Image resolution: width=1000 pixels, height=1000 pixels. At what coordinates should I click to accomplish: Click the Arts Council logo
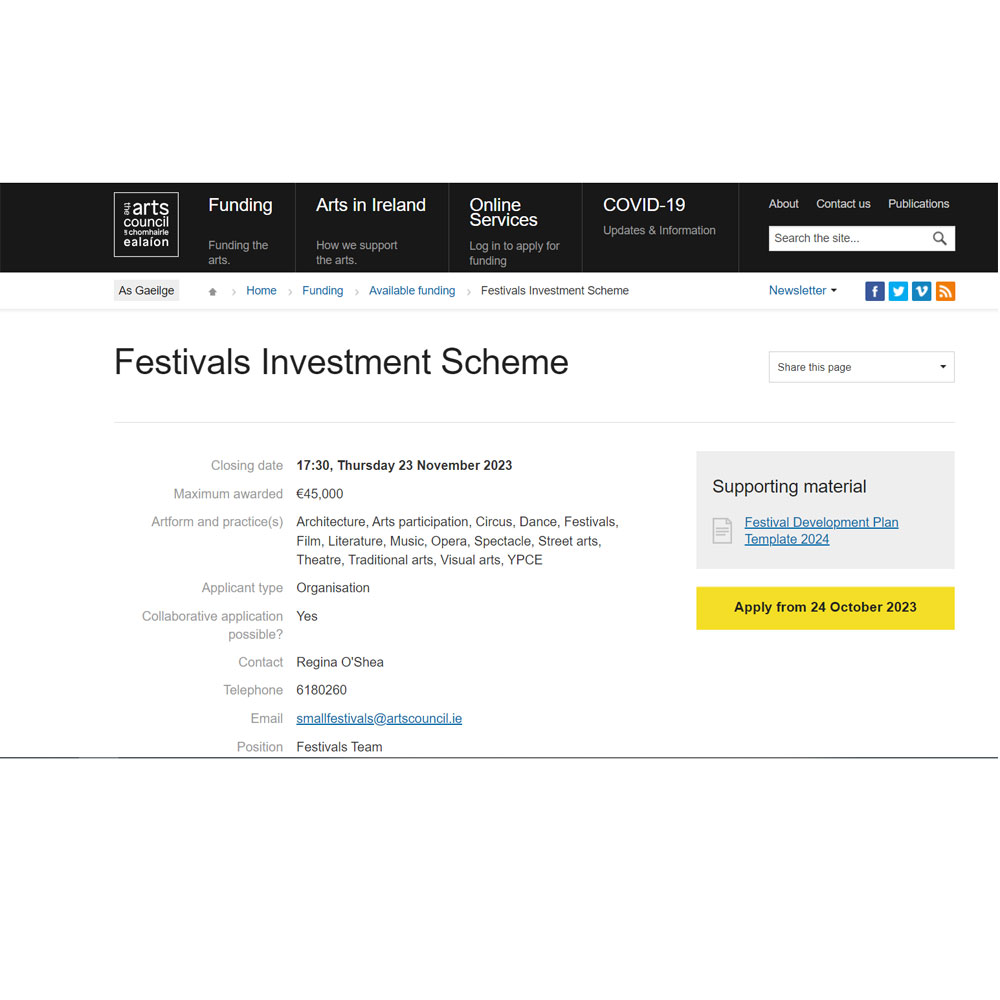pyautogui.click(x=146, y=224)
